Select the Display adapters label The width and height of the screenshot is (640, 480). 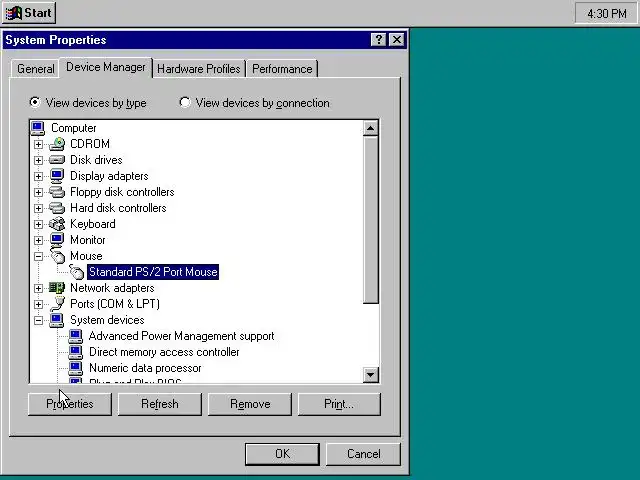pyautogui.click(x=109, y=176)
